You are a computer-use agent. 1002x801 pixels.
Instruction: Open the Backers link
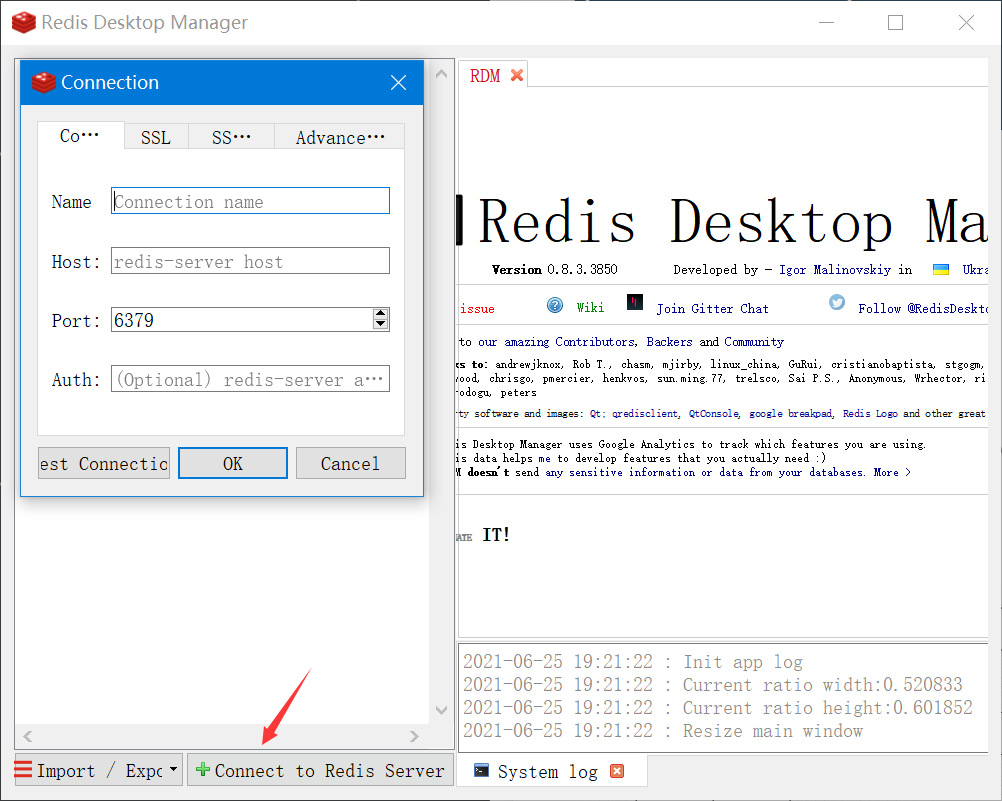point(669,342)
